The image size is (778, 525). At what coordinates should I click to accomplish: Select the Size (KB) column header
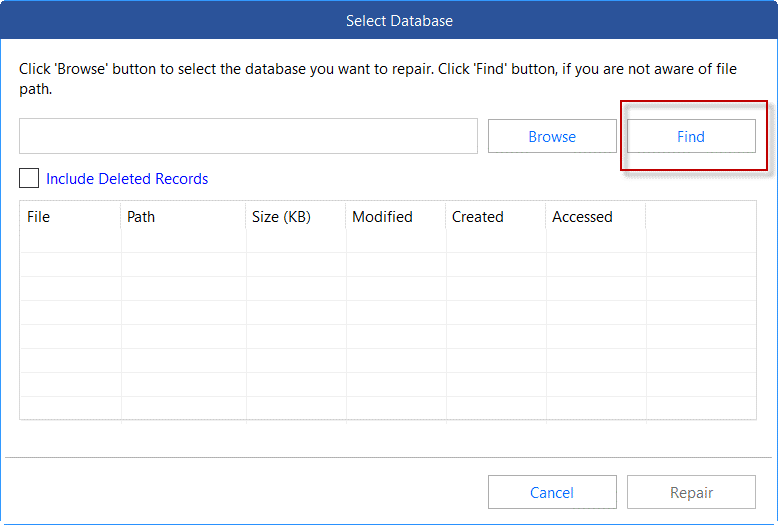point(296,217)
